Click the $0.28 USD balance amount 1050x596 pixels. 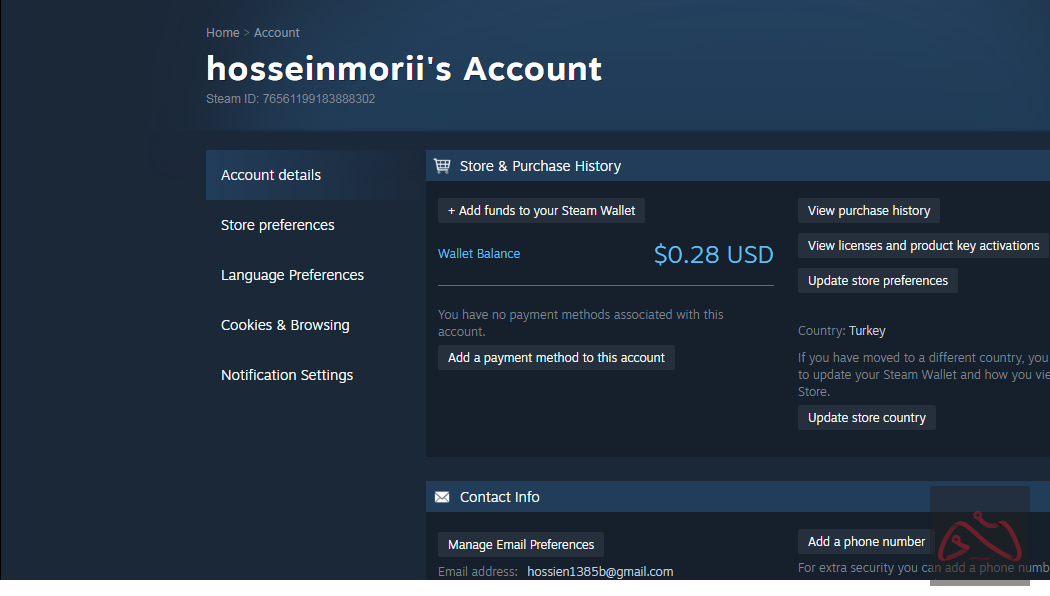point(713,255)
